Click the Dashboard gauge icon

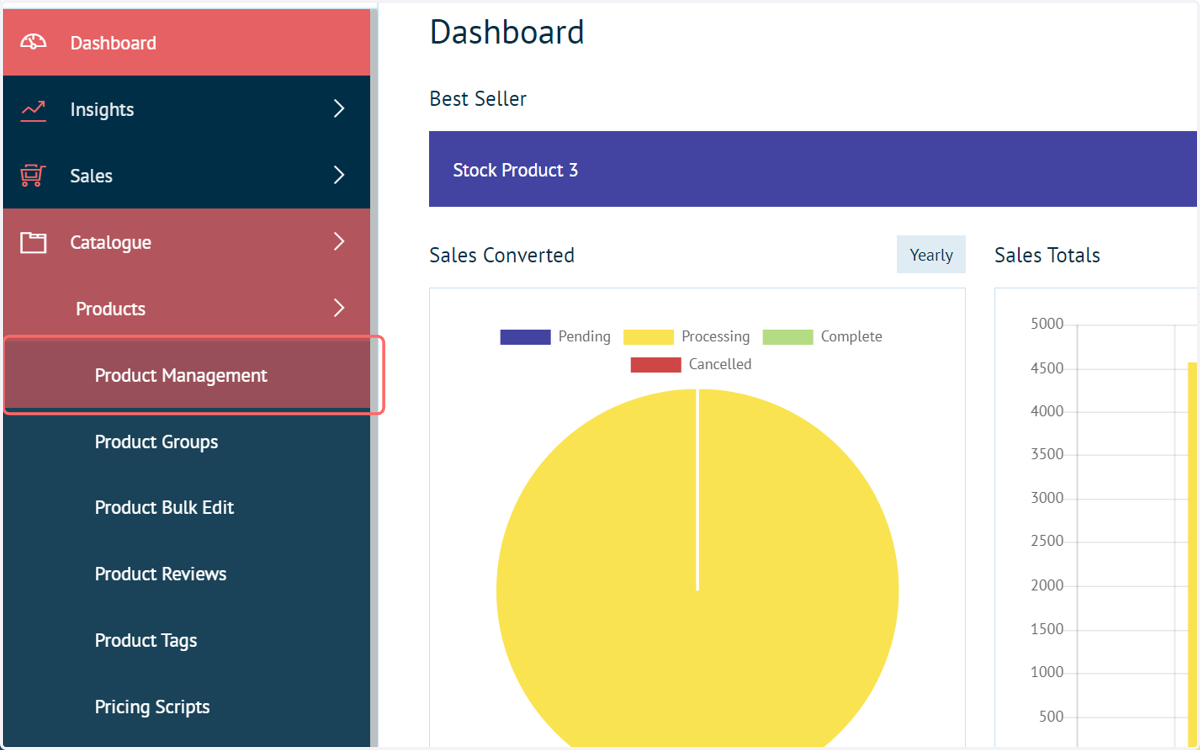point(33,42)
